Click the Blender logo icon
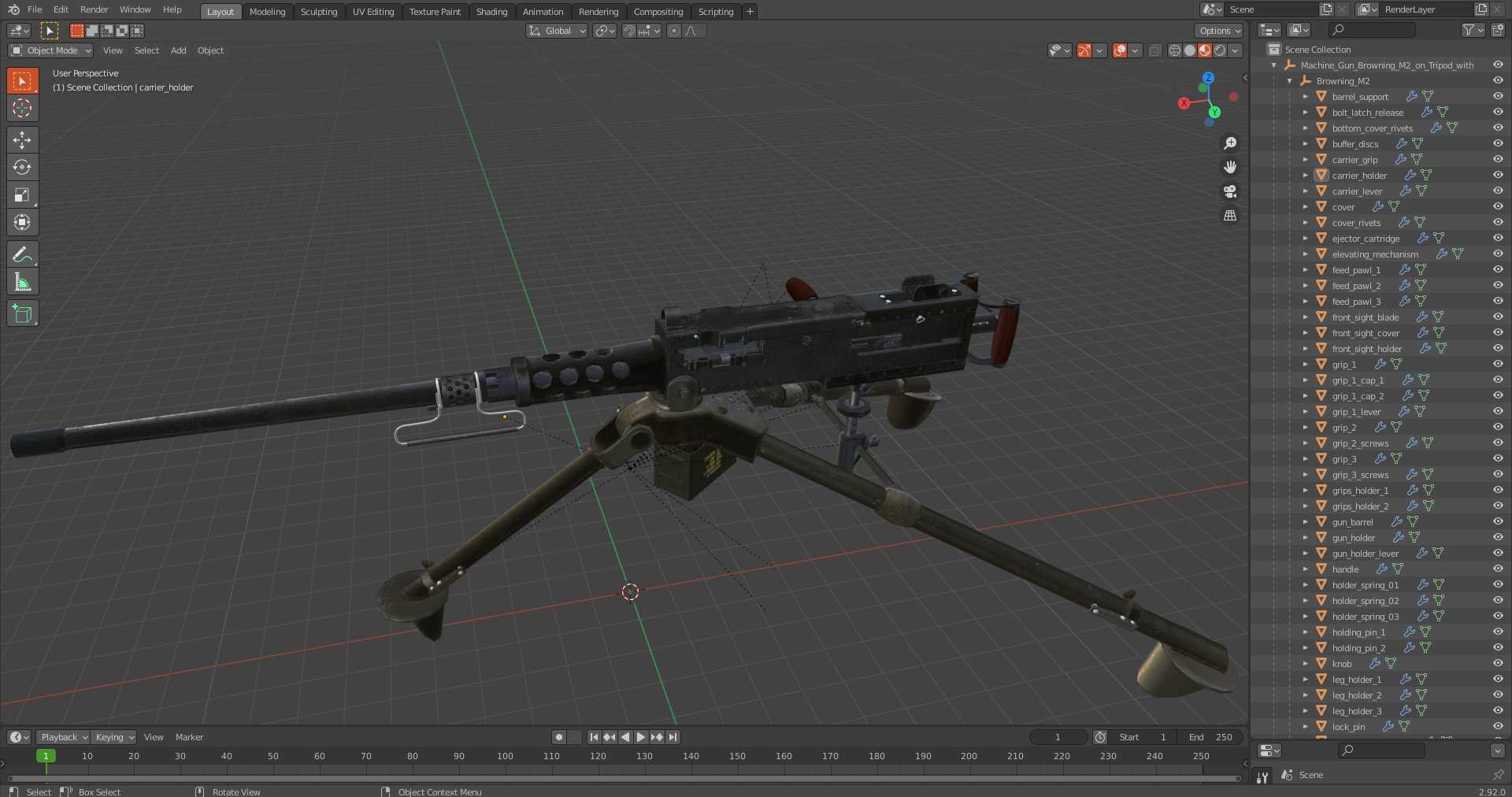The image size is (1512, 797). [13, 9]
